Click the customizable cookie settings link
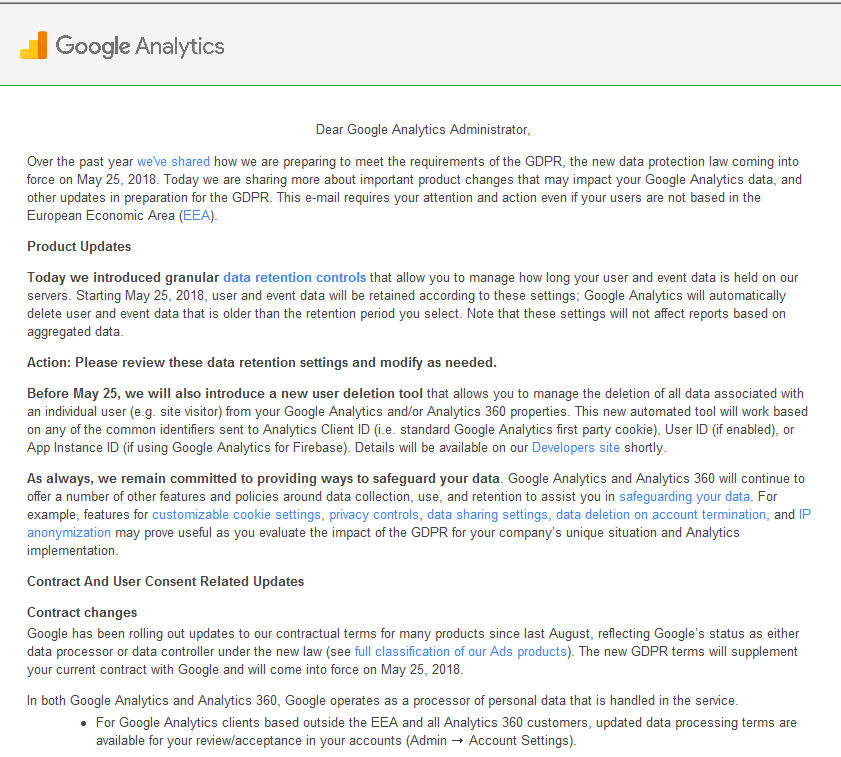This screenshot has height=757, width=841. pos(236,515)
